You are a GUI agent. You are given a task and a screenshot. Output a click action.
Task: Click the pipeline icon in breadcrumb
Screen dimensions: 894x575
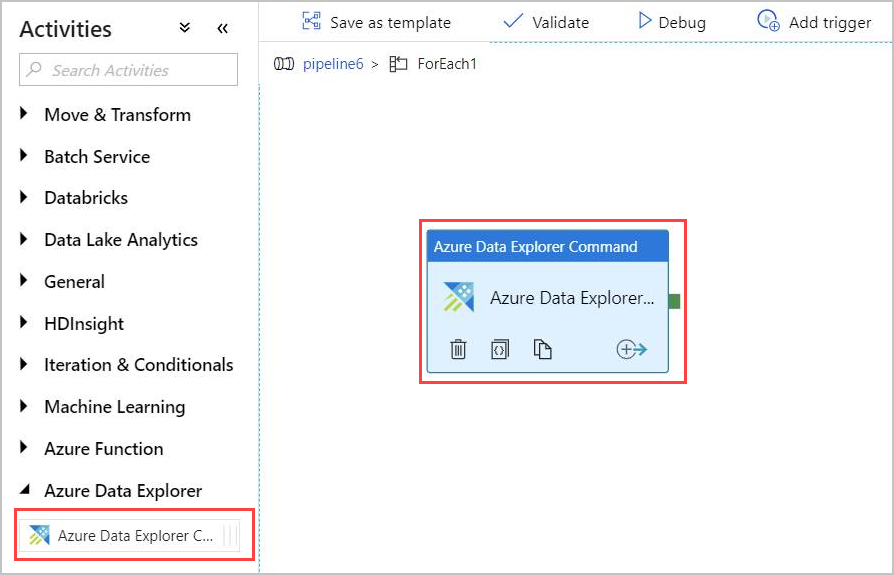(284, 64)
